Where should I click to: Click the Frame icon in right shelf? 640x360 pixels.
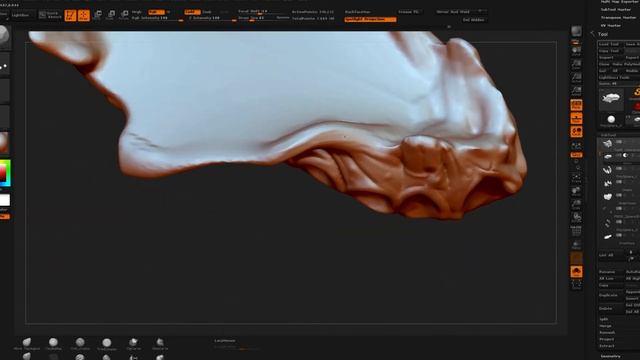point(576,178)
